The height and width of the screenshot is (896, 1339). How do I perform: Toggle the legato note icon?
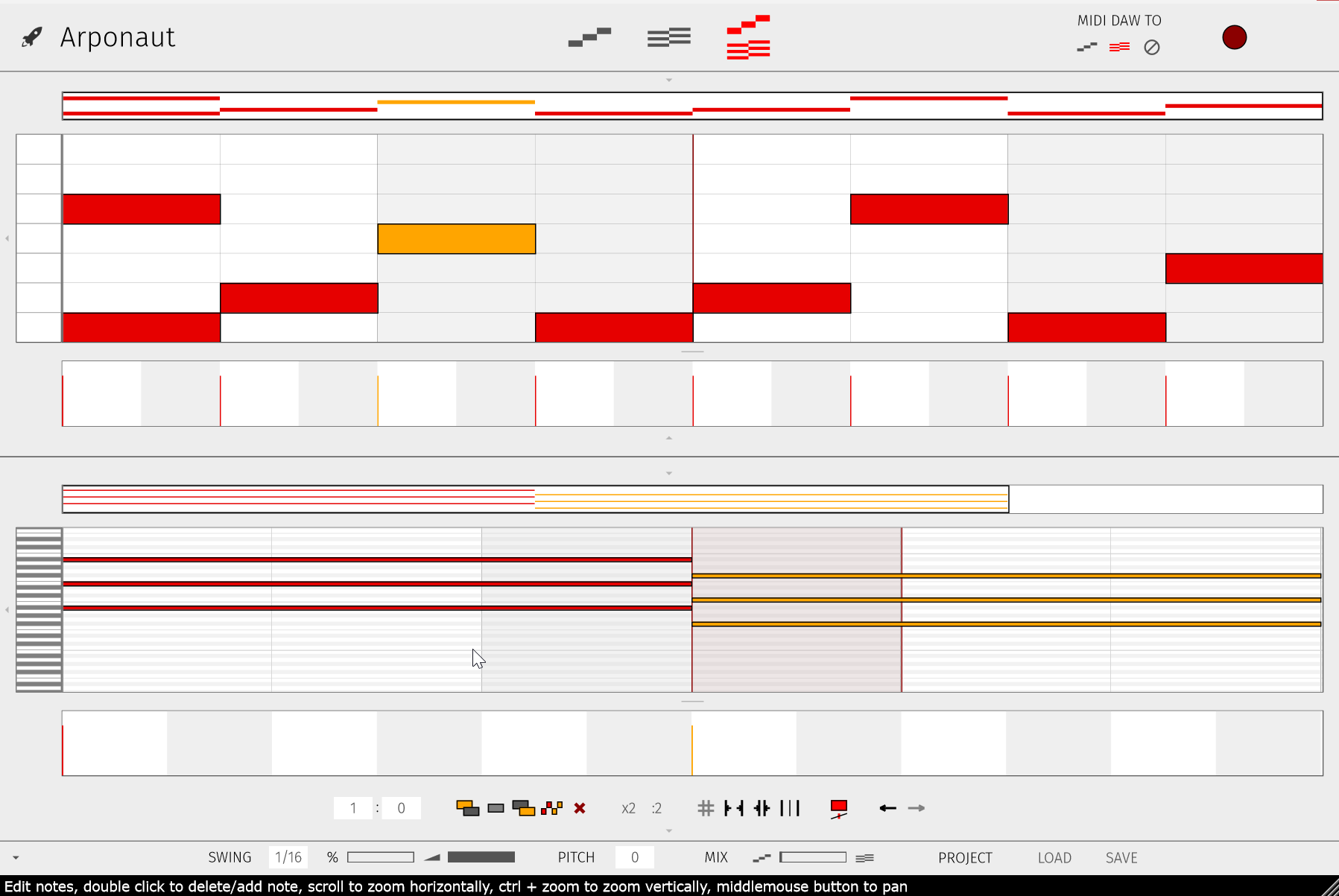840,808
